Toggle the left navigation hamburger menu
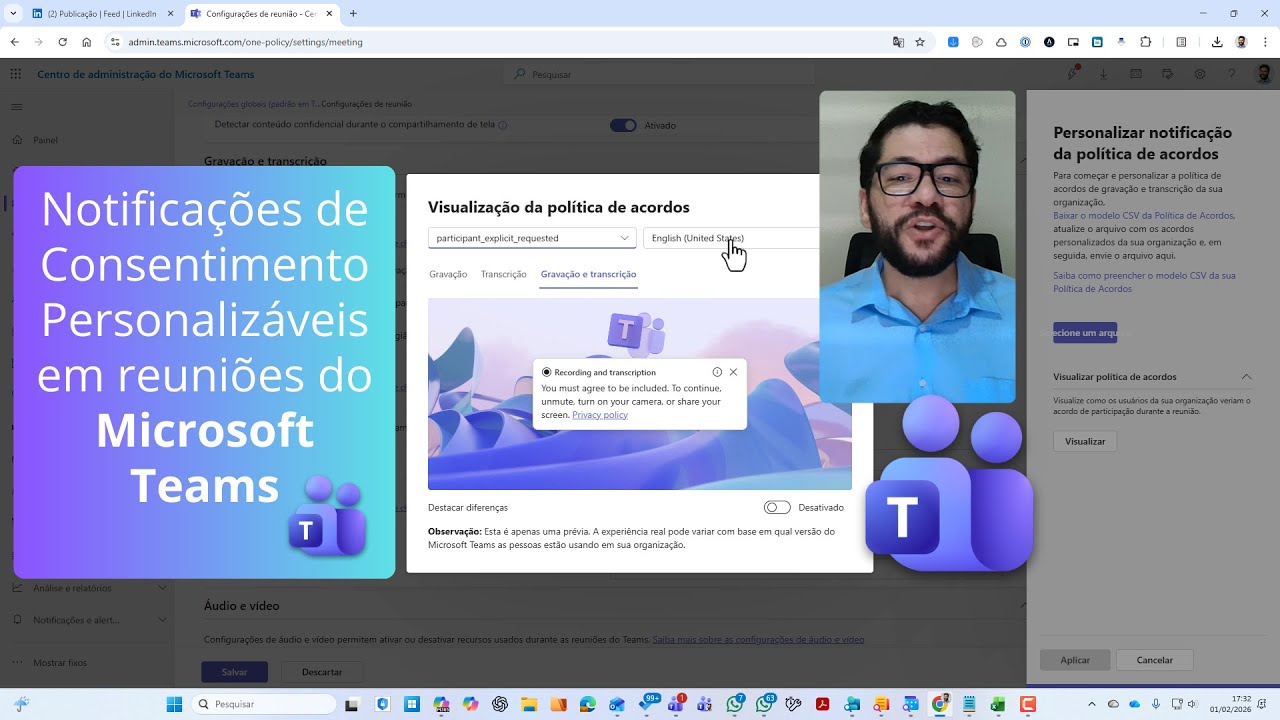This screenshot has height=720, width=1280. point(16,107)
